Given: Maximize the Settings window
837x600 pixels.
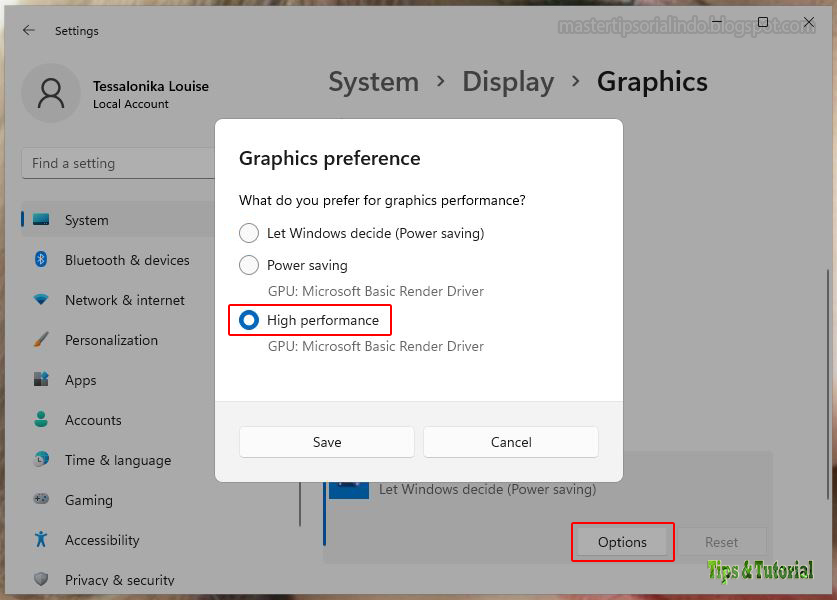Looking at the screenshot, I should click(x=763, y=22).
